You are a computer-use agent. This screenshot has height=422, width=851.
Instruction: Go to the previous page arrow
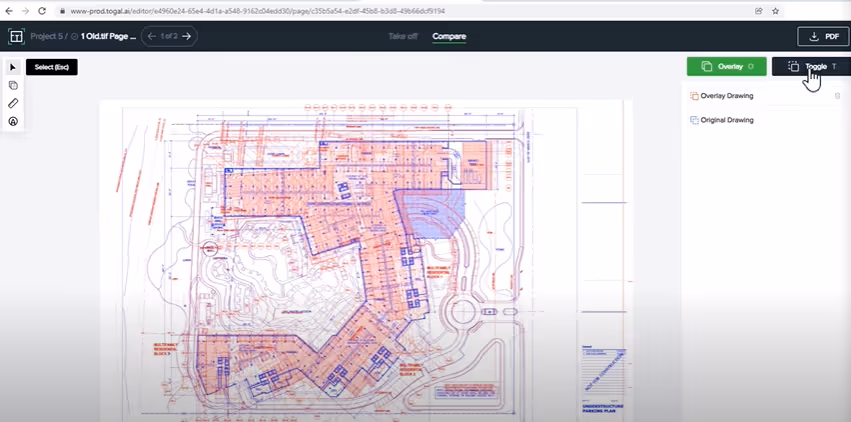[152, 36]
